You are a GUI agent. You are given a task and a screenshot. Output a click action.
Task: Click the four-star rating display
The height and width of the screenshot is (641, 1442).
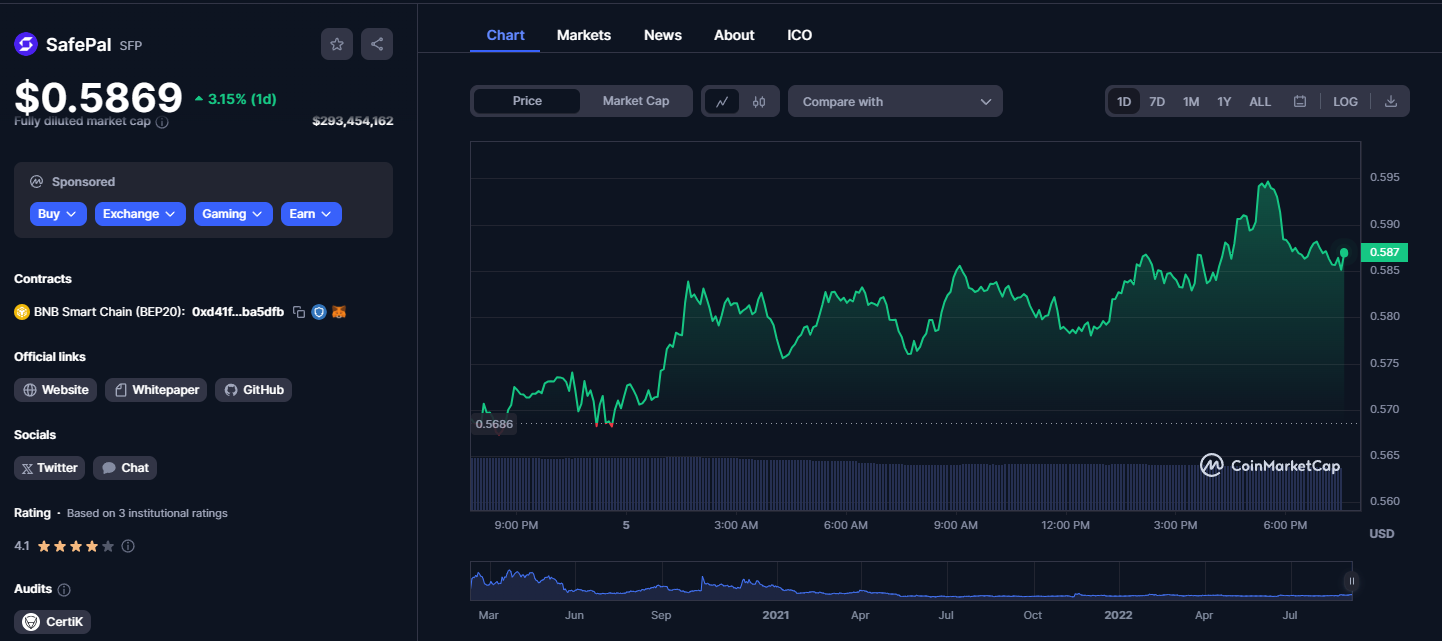click(76, 547)
